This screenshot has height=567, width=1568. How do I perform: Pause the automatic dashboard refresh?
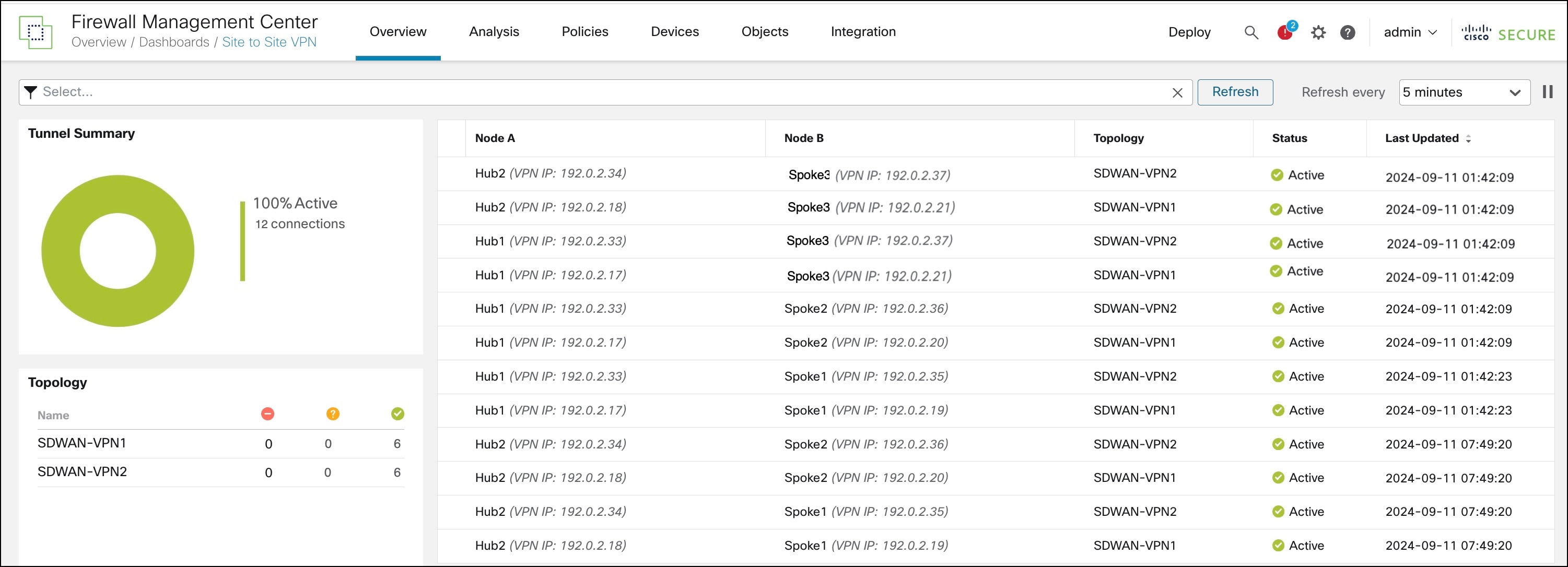pos(1547,92)
